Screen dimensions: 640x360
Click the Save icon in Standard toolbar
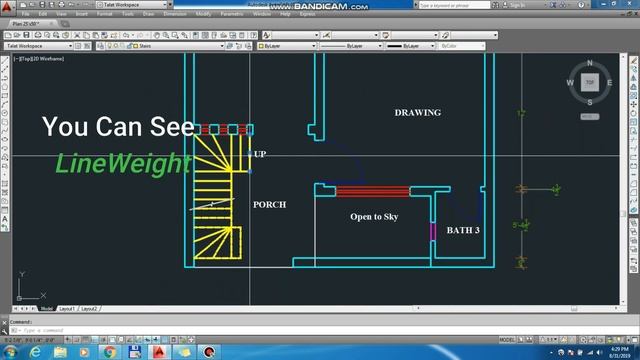26,36
